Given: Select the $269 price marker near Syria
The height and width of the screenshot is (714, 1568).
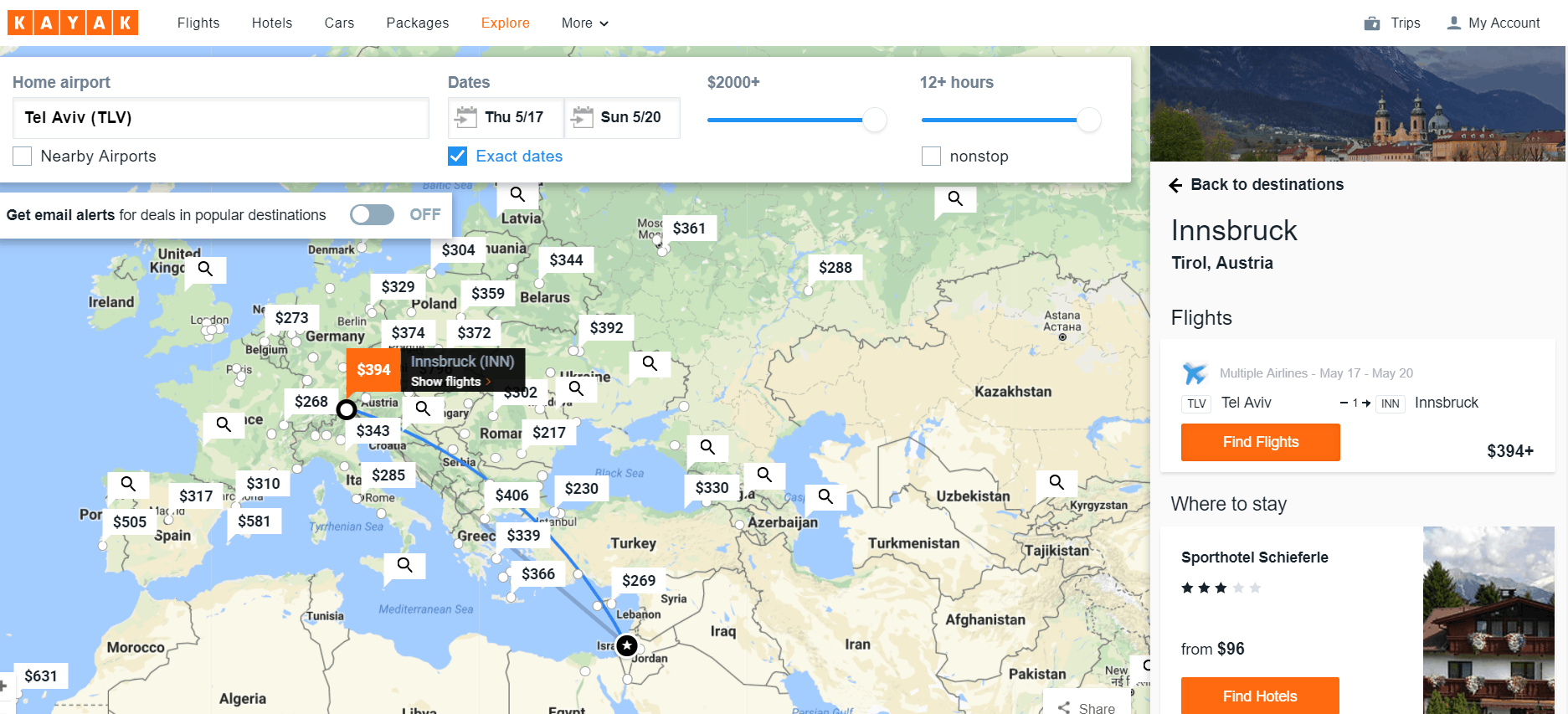Looking at the screenshot, I should 639,581.
